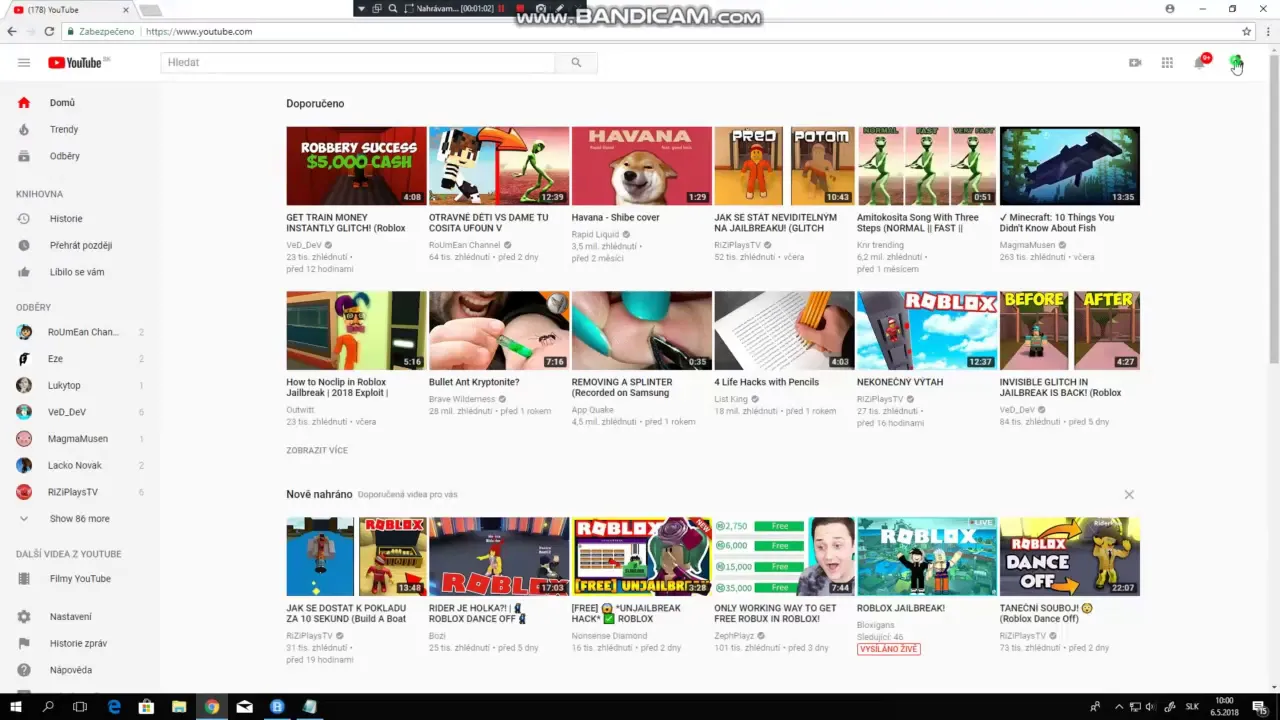Open the upload video camera icon
Viewport: 1280px width, 720px height.
coord(1135,62)
